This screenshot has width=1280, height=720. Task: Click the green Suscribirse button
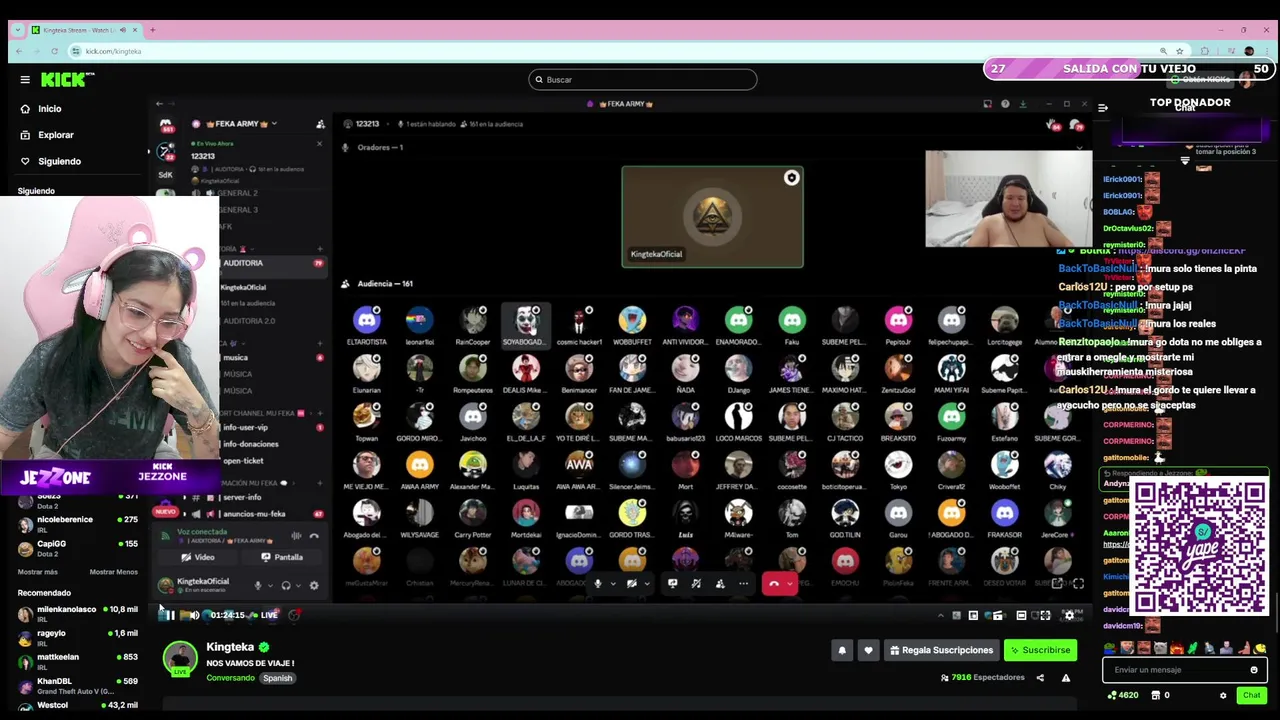pos(1040,650)
